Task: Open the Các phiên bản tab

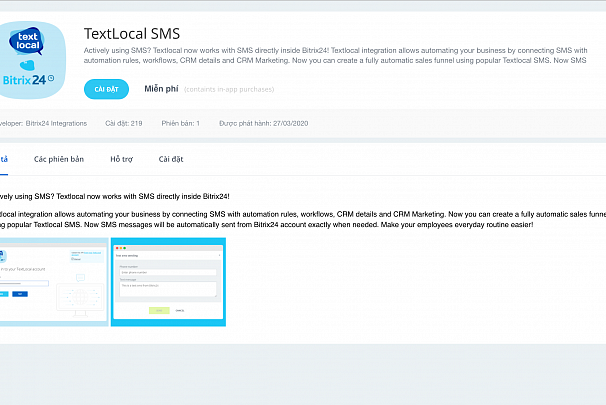Action: click(59, 159)
